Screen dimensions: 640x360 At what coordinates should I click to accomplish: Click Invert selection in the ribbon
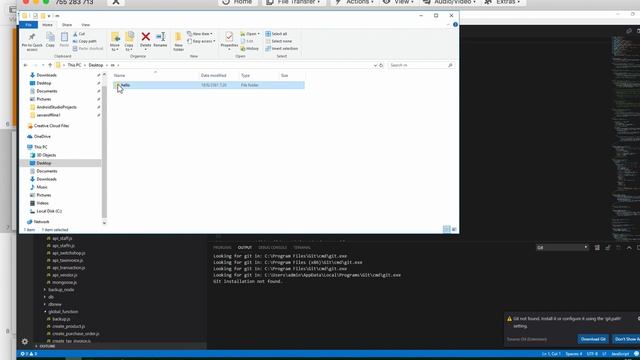282,49
